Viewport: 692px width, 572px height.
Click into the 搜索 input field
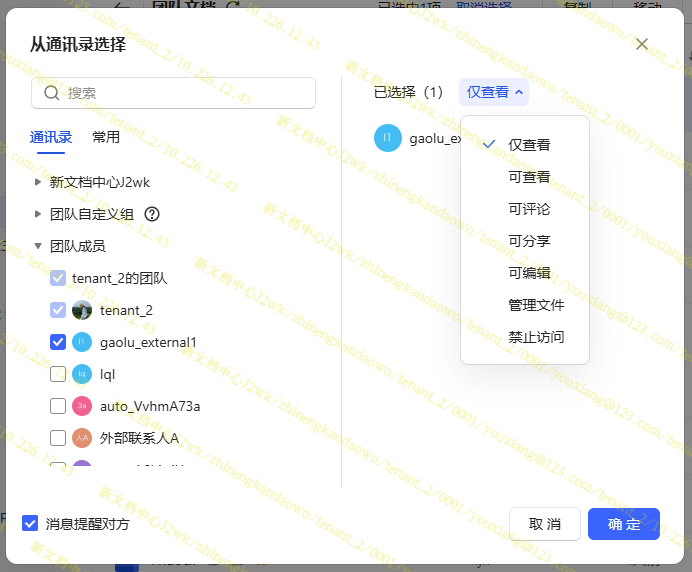[x=185, y=93]
